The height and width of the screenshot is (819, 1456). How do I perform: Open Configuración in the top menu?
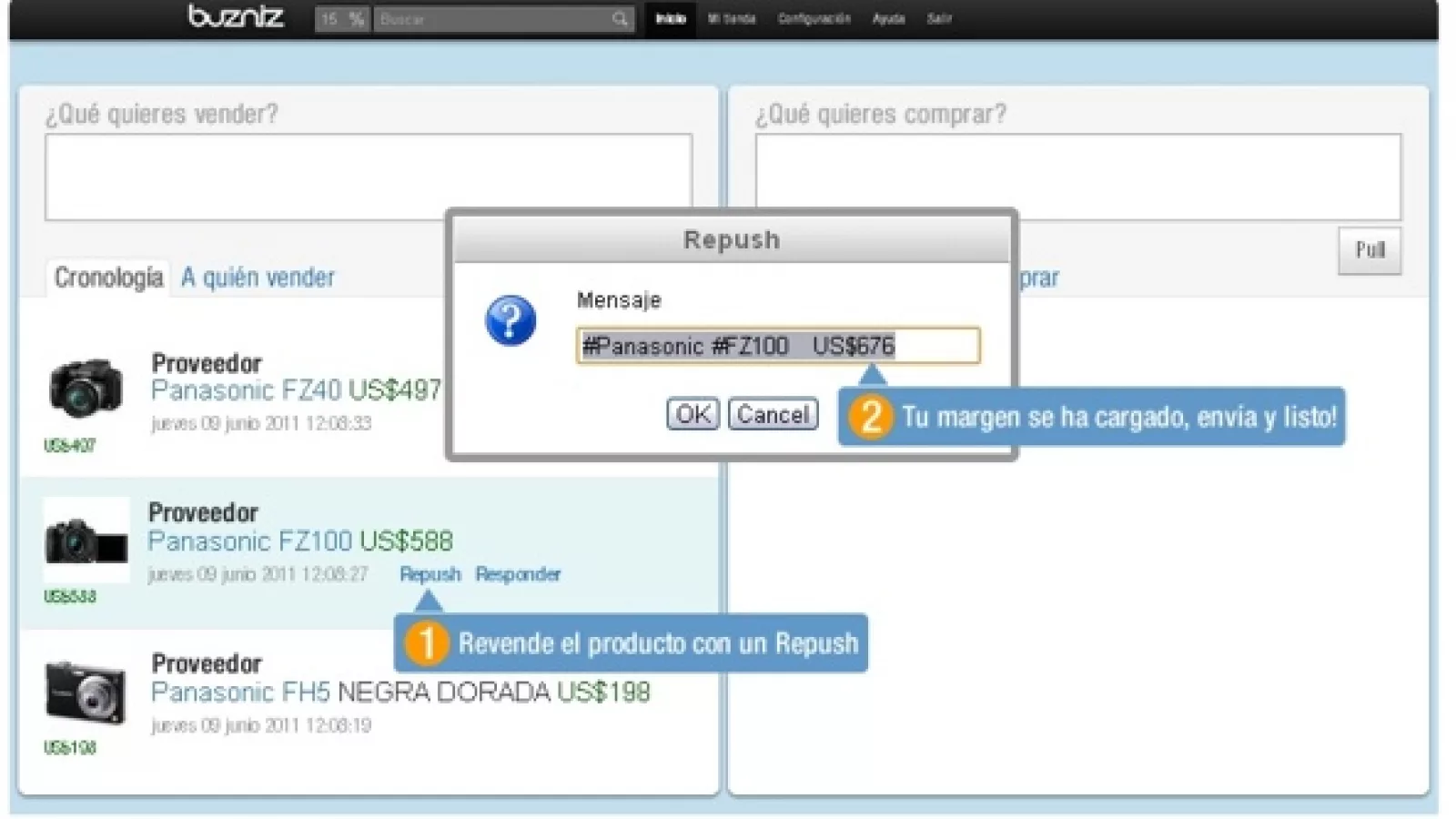[814, 19]
